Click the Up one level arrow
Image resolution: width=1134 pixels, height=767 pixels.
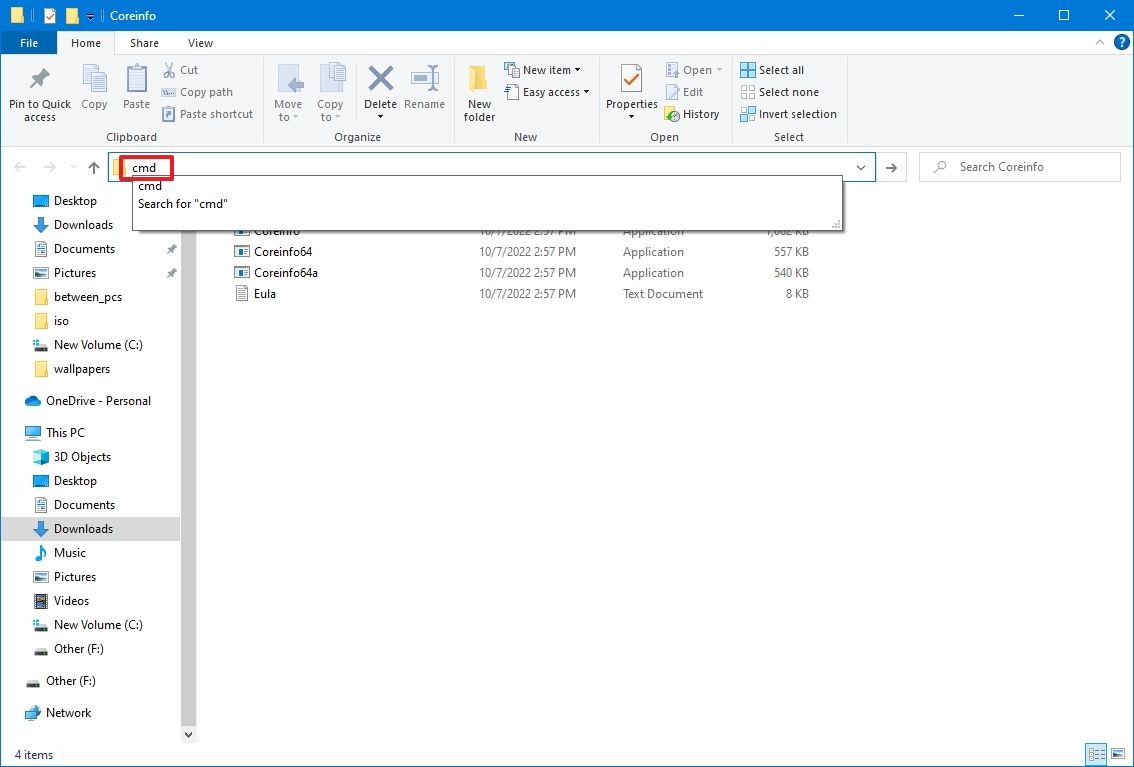[x=94, y=168]
